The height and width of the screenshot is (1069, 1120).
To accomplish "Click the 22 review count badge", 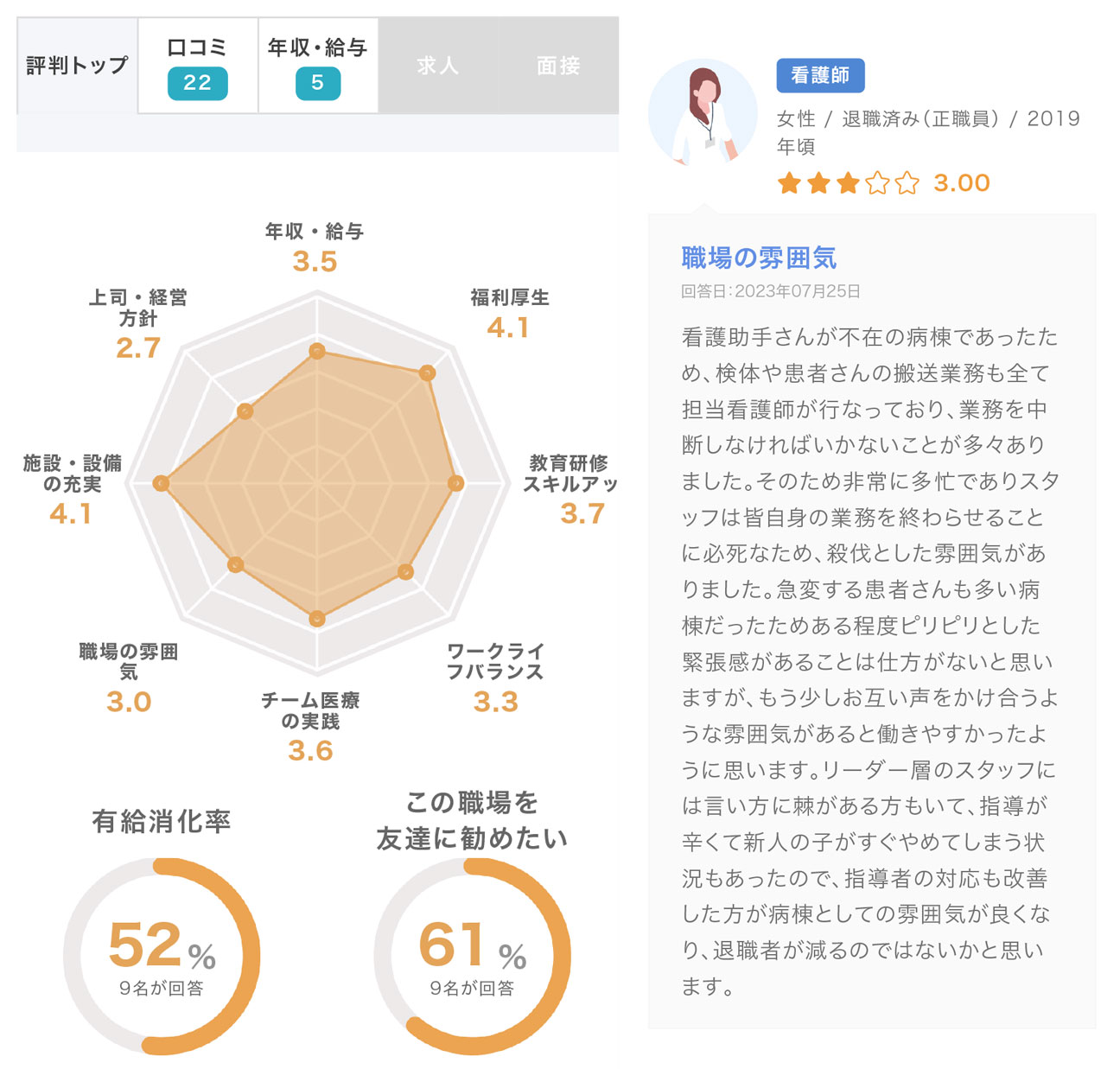I will (197, 83).
